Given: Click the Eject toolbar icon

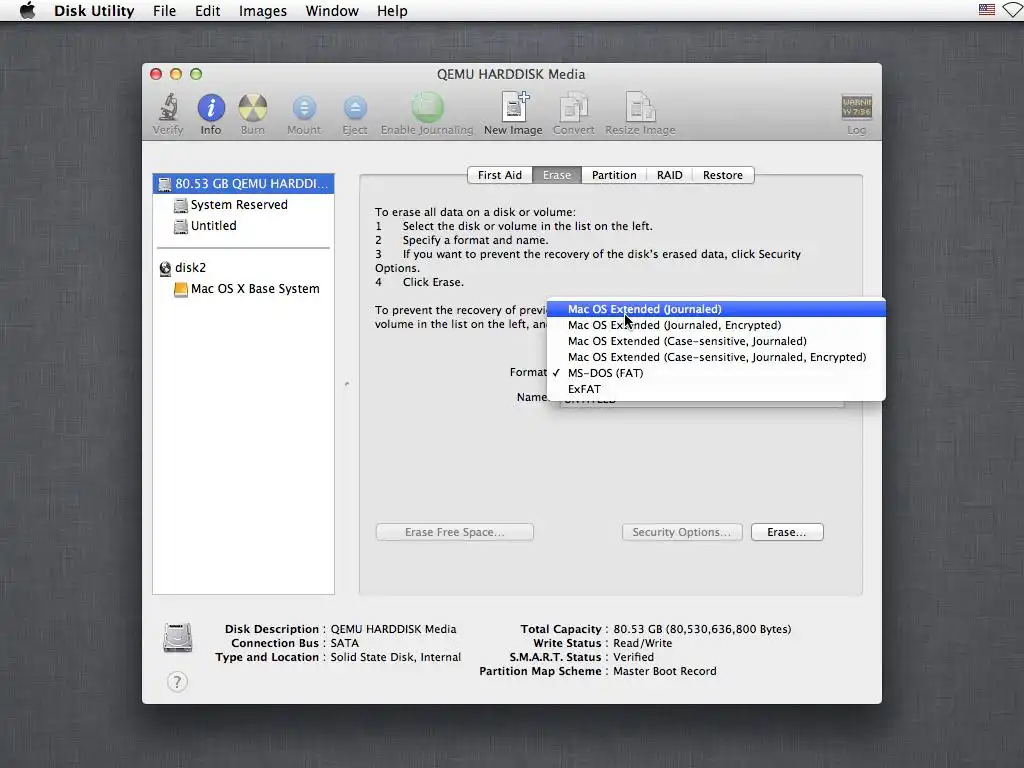Looking at the screenshot, I should point(355,108).
